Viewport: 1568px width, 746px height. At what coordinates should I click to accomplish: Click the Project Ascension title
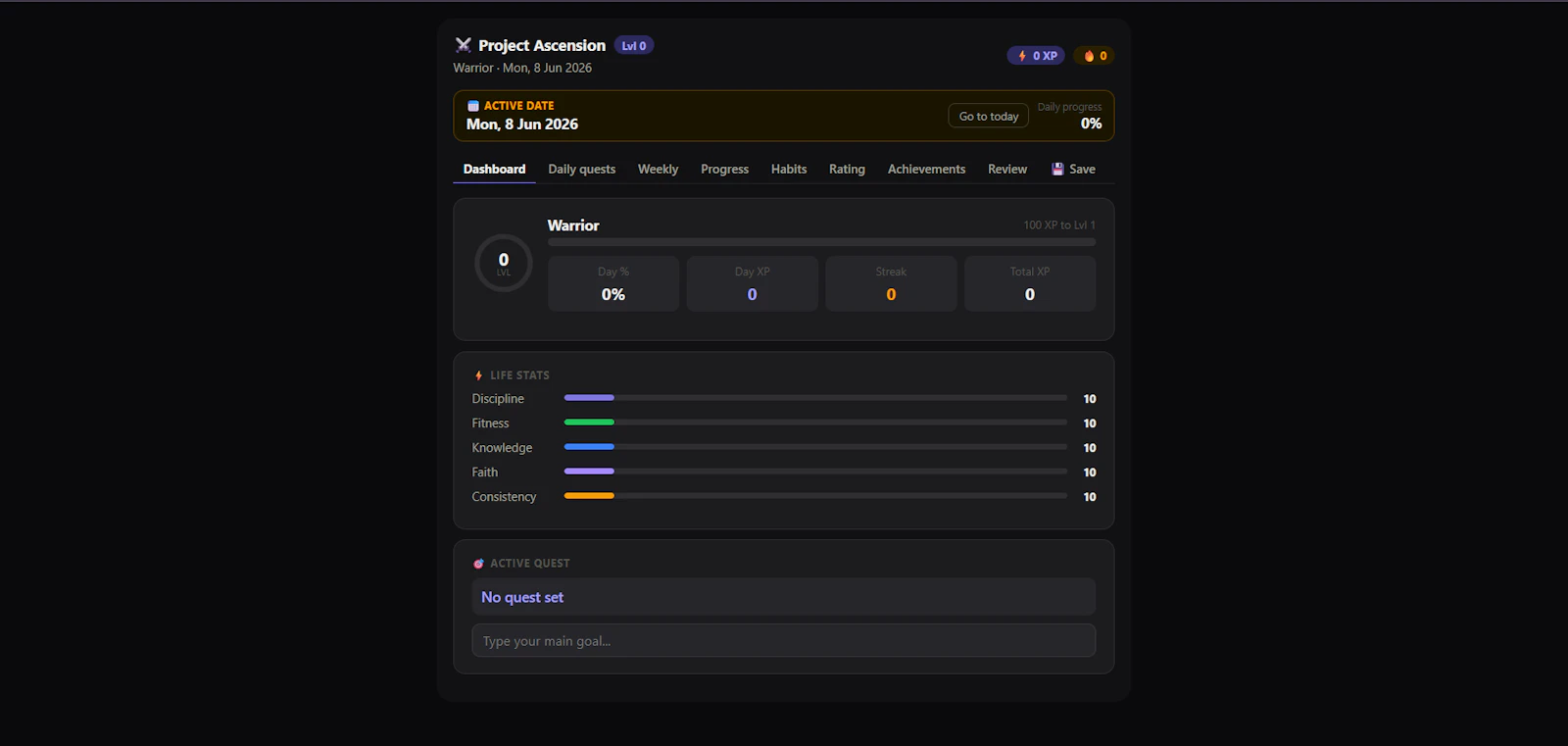(542, 45)
